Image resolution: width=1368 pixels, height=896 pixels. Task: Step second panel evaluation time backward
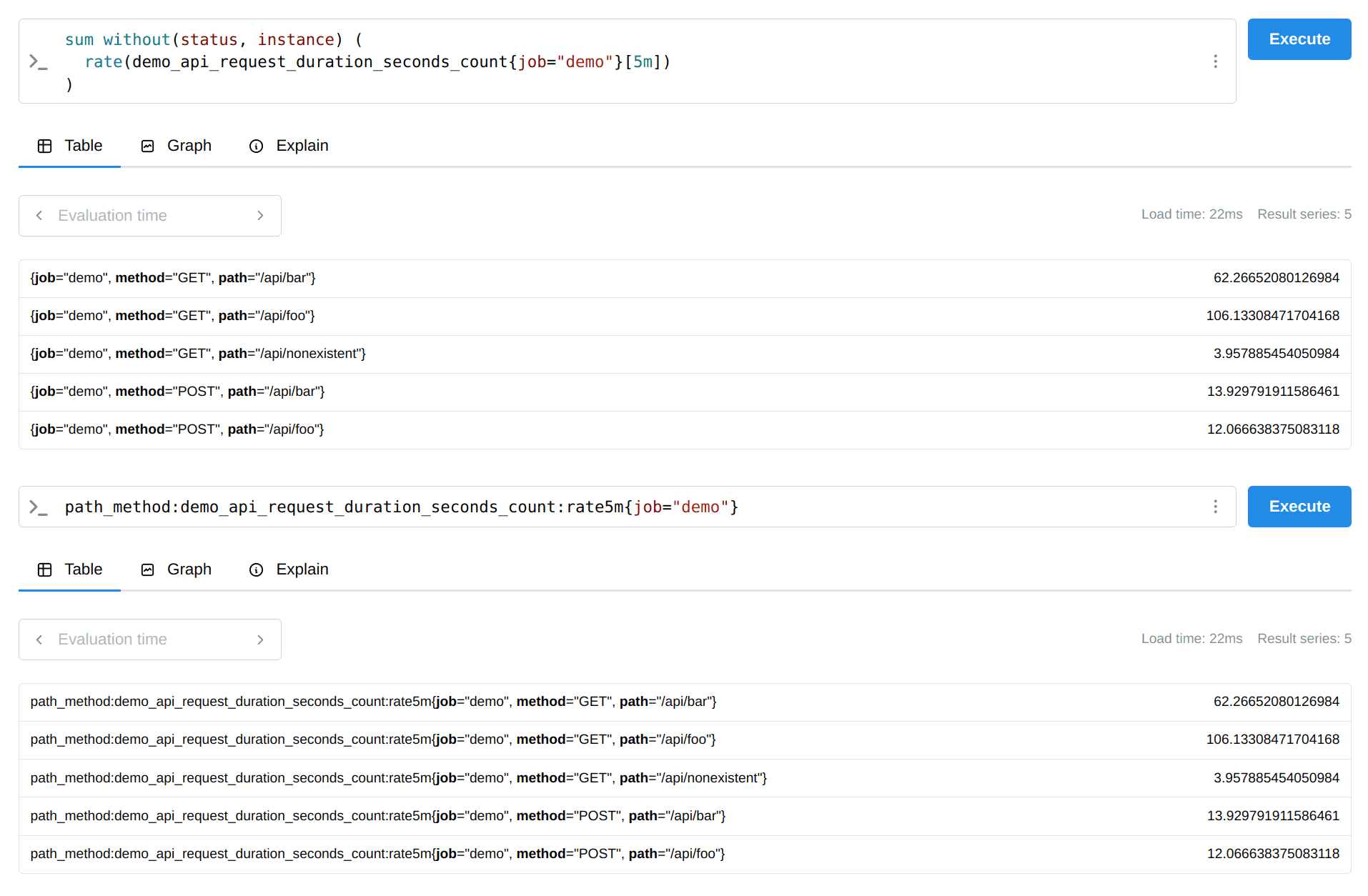coord(39,639)
